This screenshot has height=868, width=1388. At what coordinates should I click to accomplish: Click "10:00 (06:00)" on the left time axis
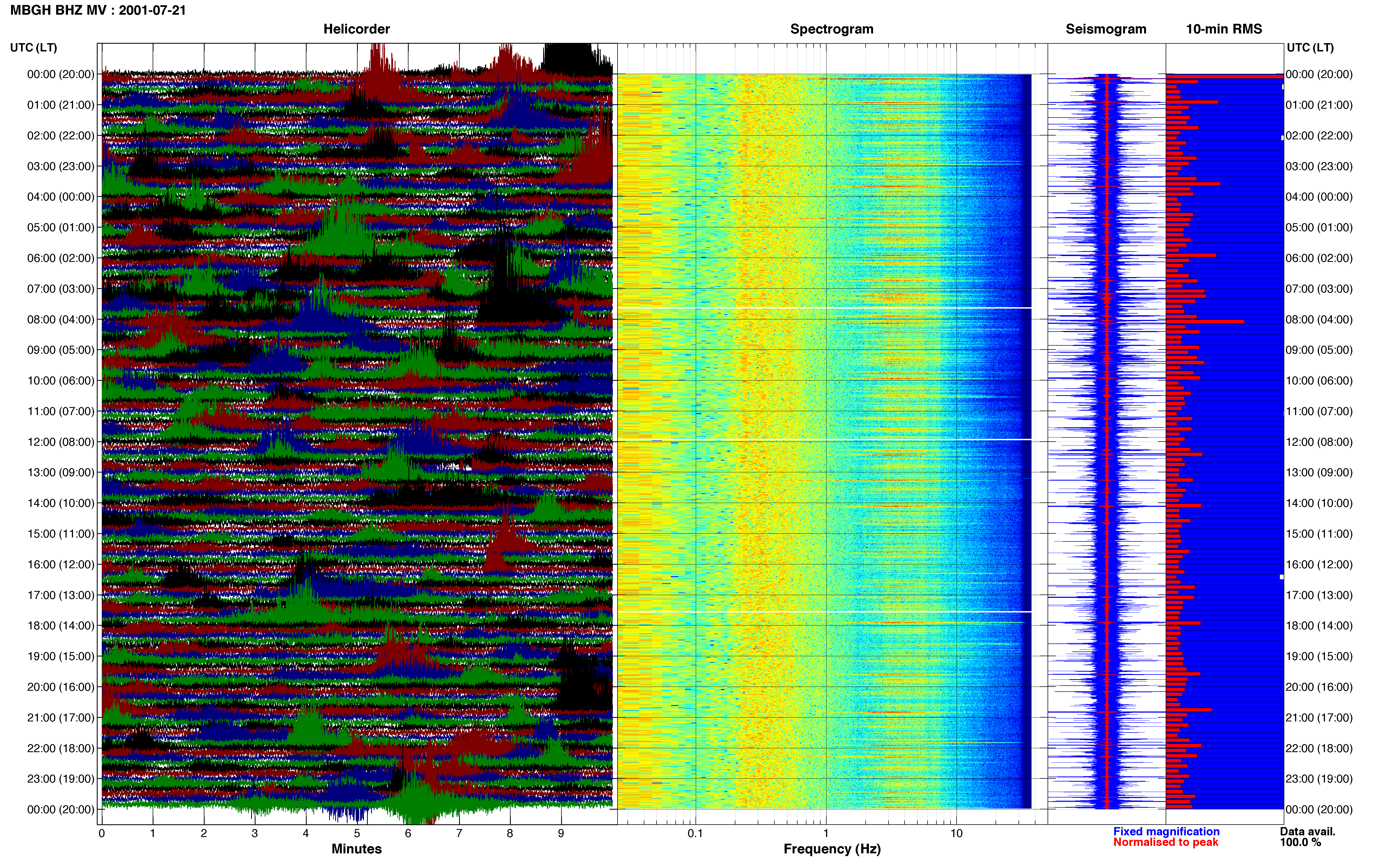[61, 380]
